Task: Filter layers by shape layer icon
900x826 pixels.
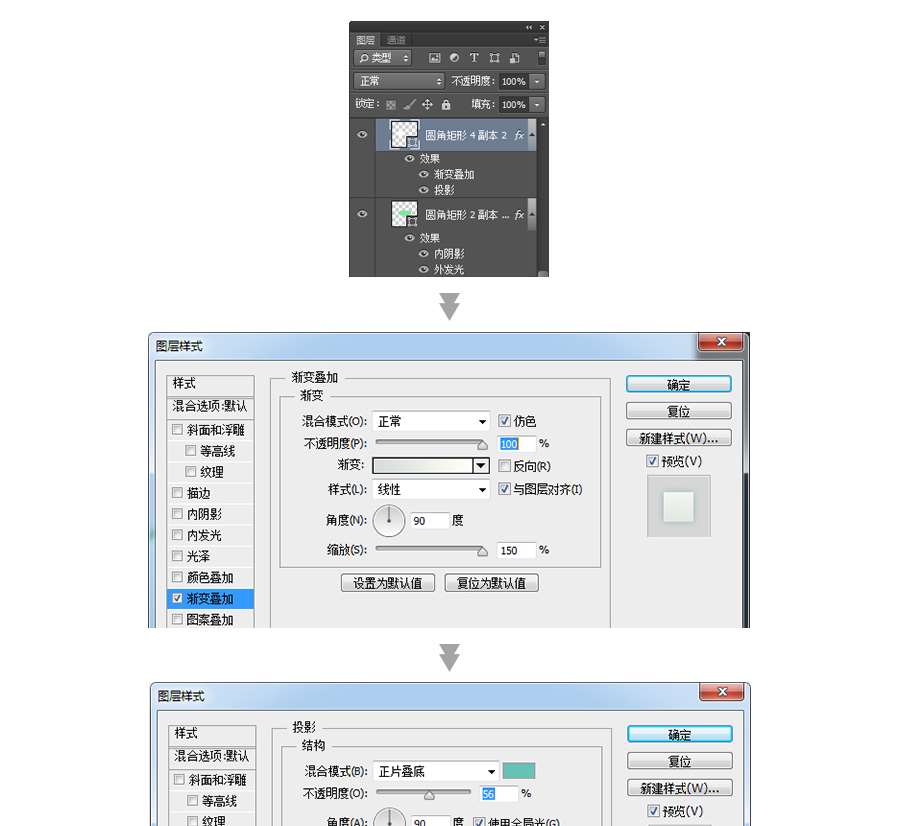Action: pos(494,58)
